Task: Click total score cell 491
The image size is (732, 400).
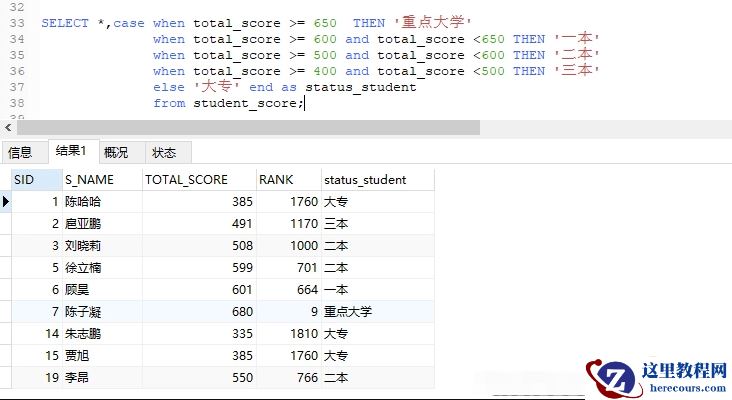Action: point(199,224)
